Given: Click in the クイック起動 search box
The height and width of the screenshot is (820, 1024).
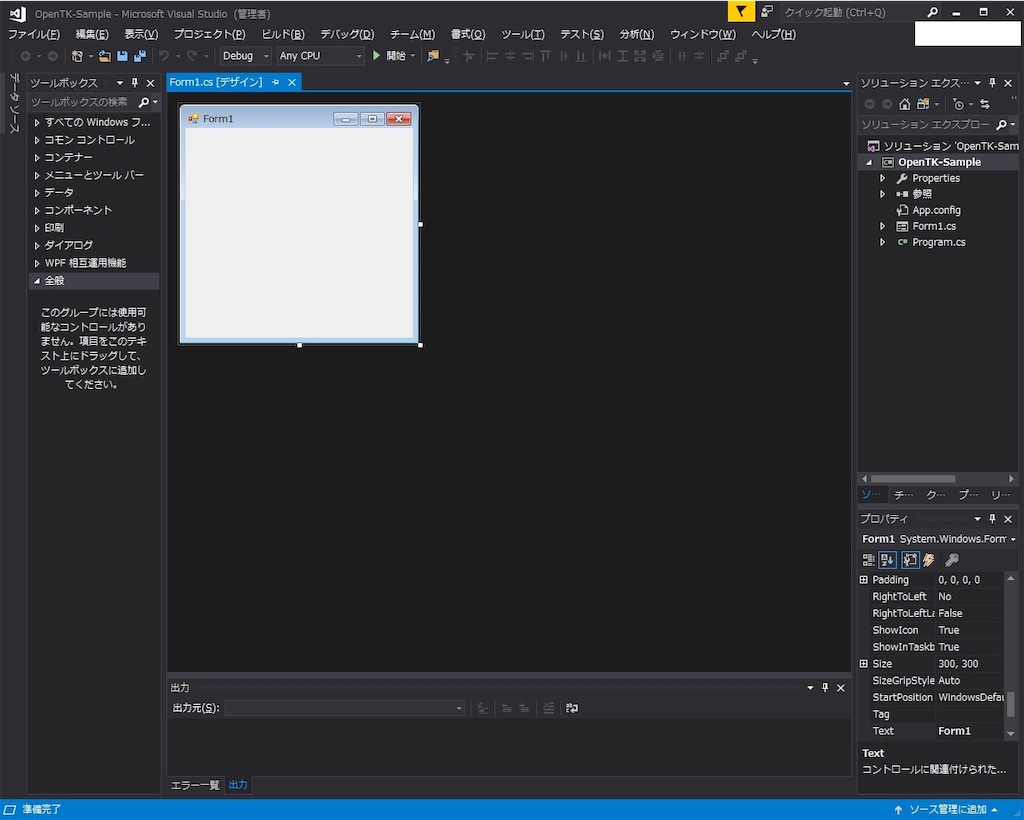Looking at the screenshot, I should point(852,12).
